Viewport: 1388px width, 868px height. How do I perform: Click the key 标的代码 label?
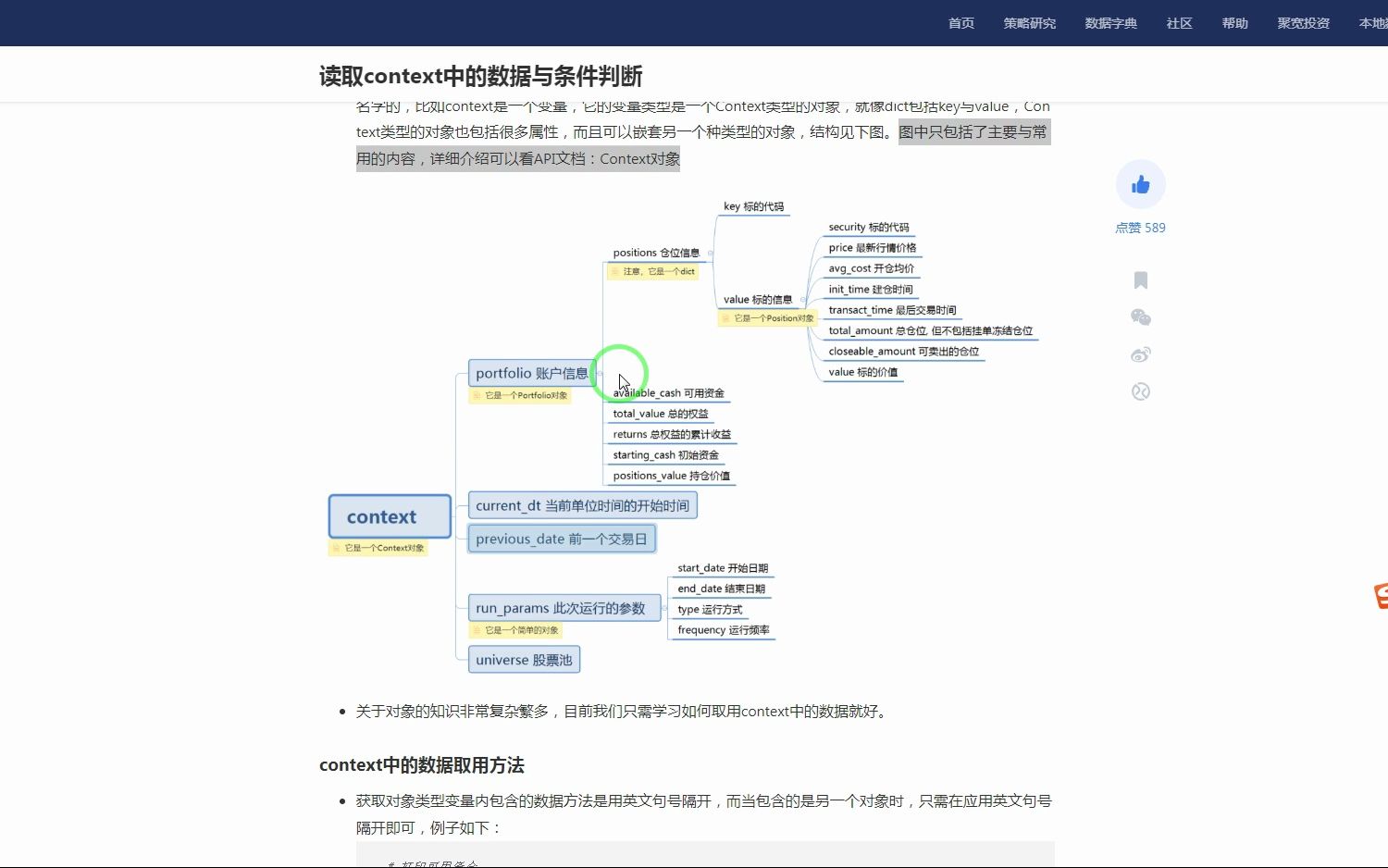(753, 206)
